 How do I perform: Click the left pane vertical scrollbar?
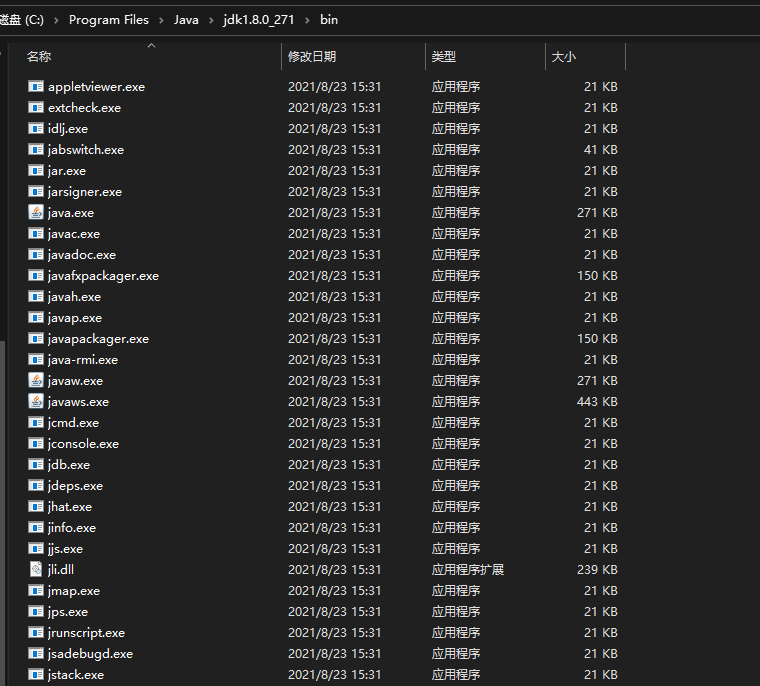(3, 500)
